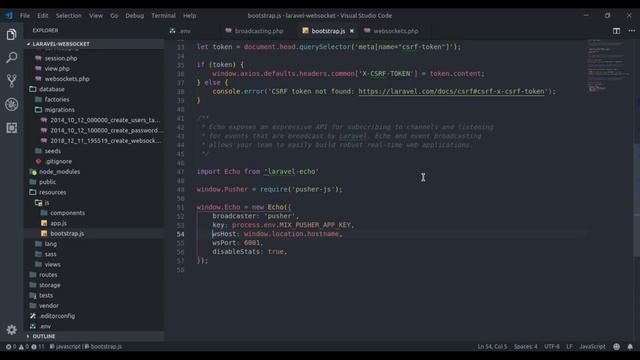Image resolution: width=640 pixels, height=360 pixels.
Task: Open the Edit menu
Action: click(x=43, y=16)
